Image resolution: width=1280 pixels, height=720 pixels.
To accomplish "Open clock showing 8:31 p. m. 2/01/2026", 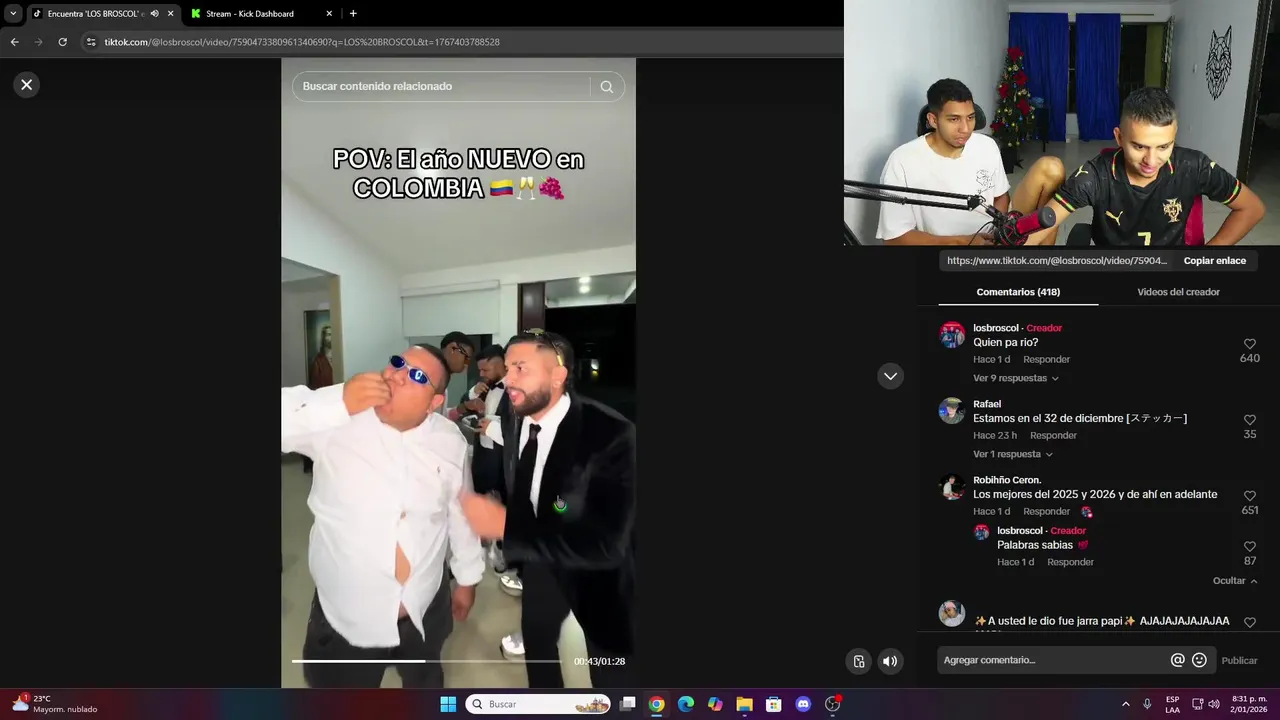I will click(1249, 704).
